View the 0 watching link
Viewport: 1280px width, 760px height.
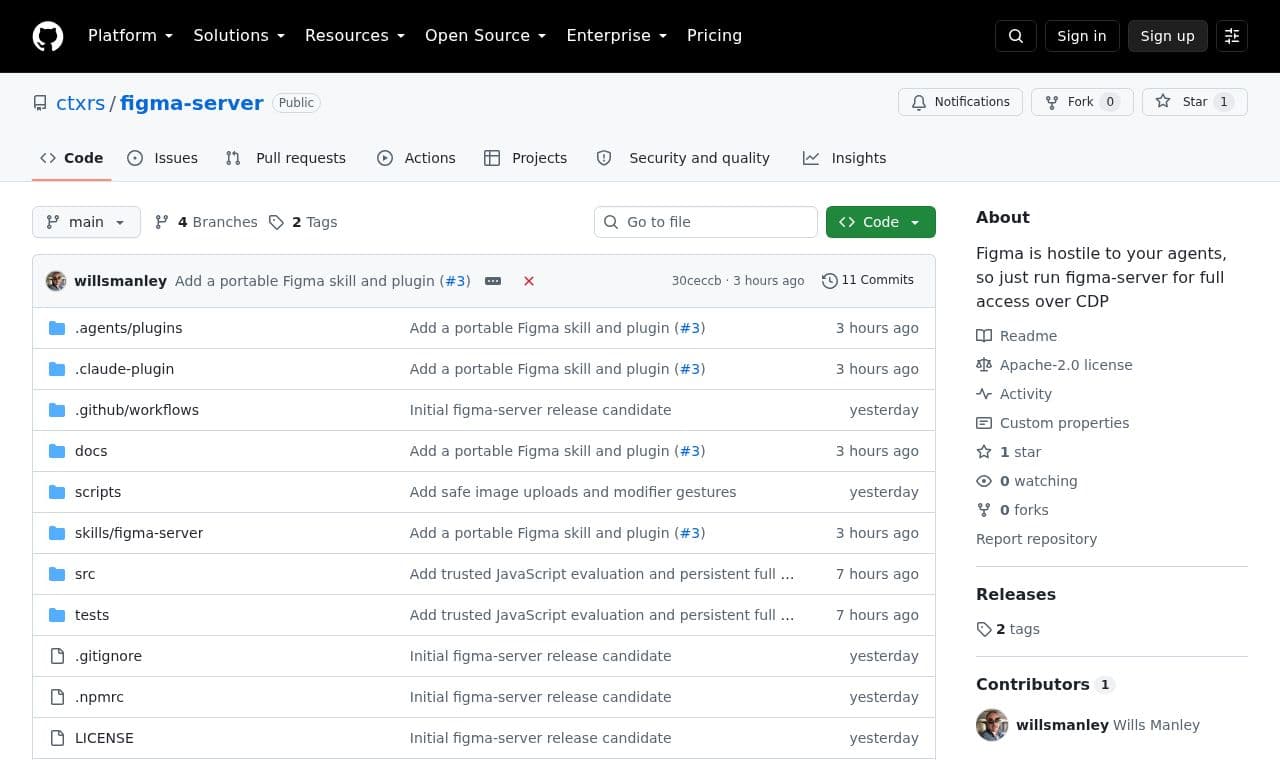click(x=1026, y=481)
